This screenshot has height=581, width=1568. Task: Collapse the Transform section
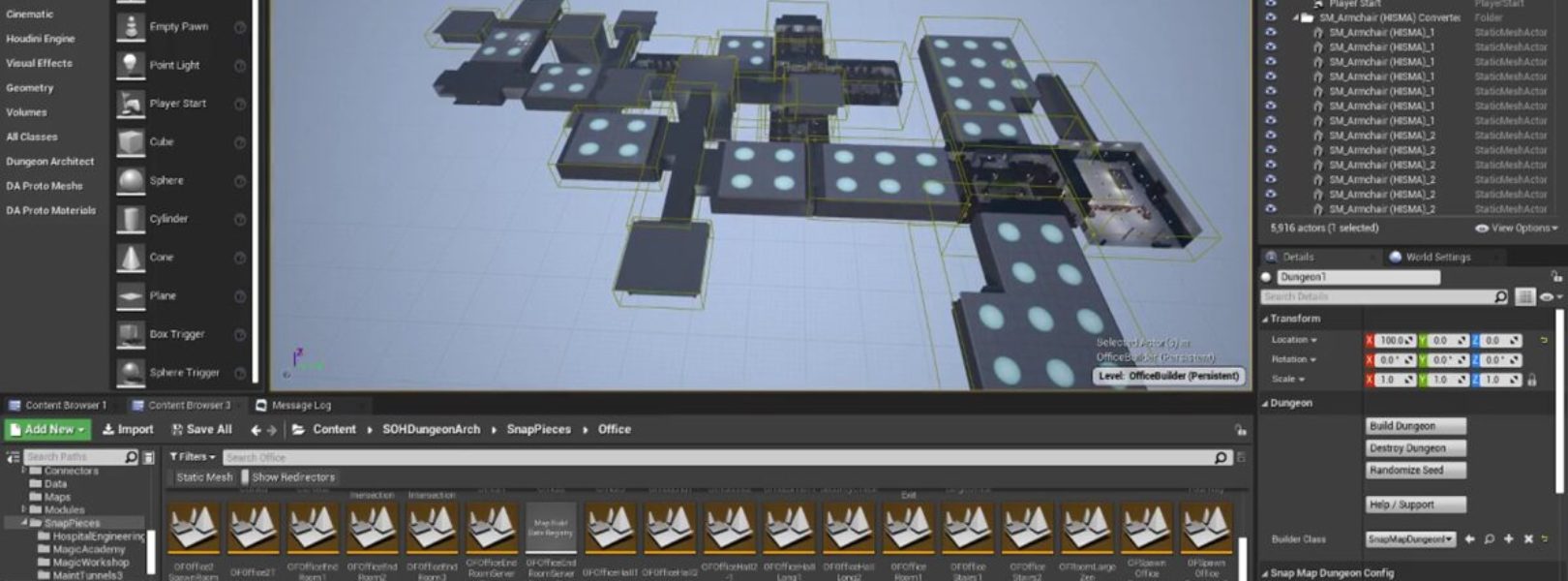point(1265,319)
